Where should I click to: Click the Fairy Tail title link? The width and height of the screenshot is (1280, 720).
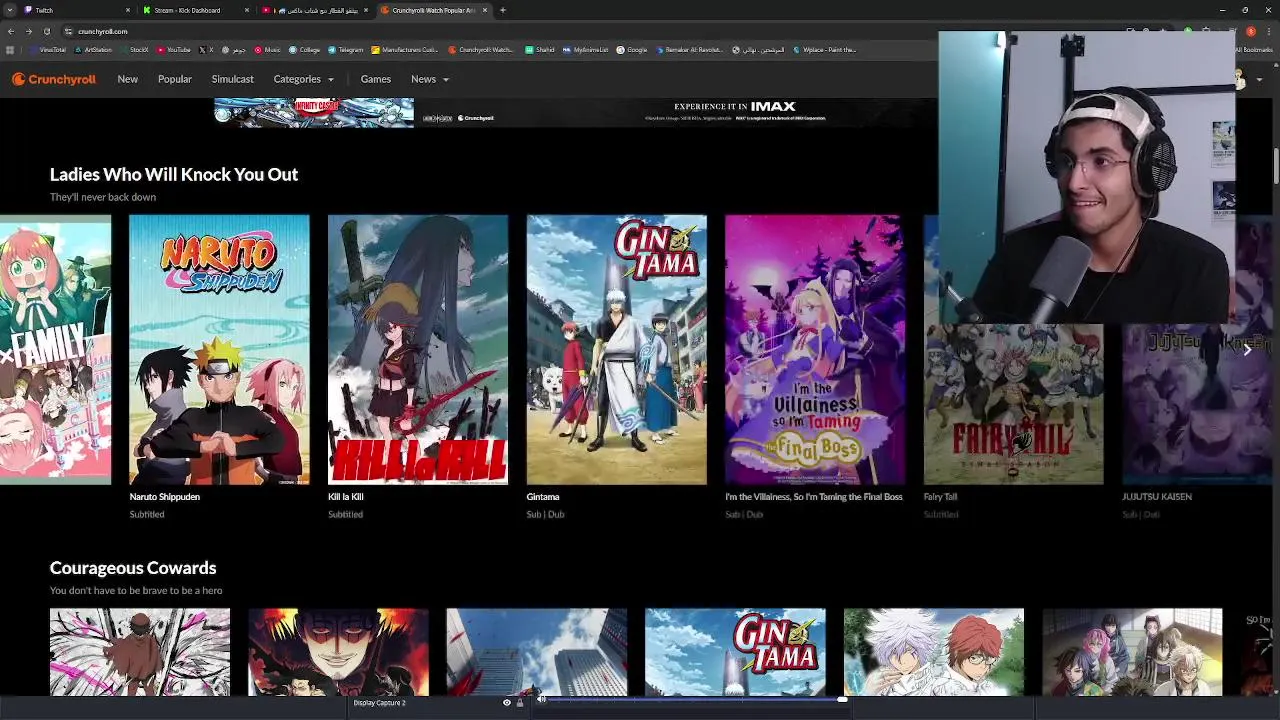[x=940, y=497]
